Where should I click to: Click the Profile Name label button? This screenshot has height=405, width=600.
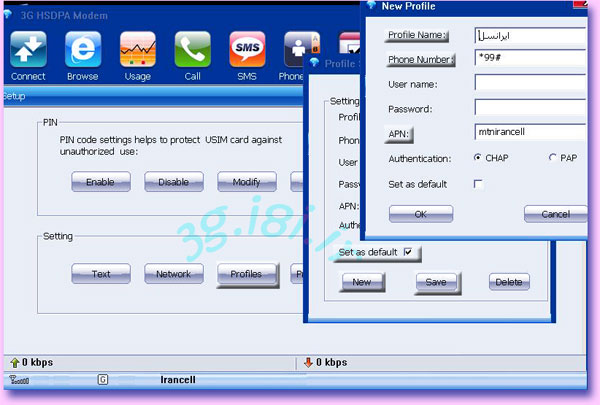(416, 35)
